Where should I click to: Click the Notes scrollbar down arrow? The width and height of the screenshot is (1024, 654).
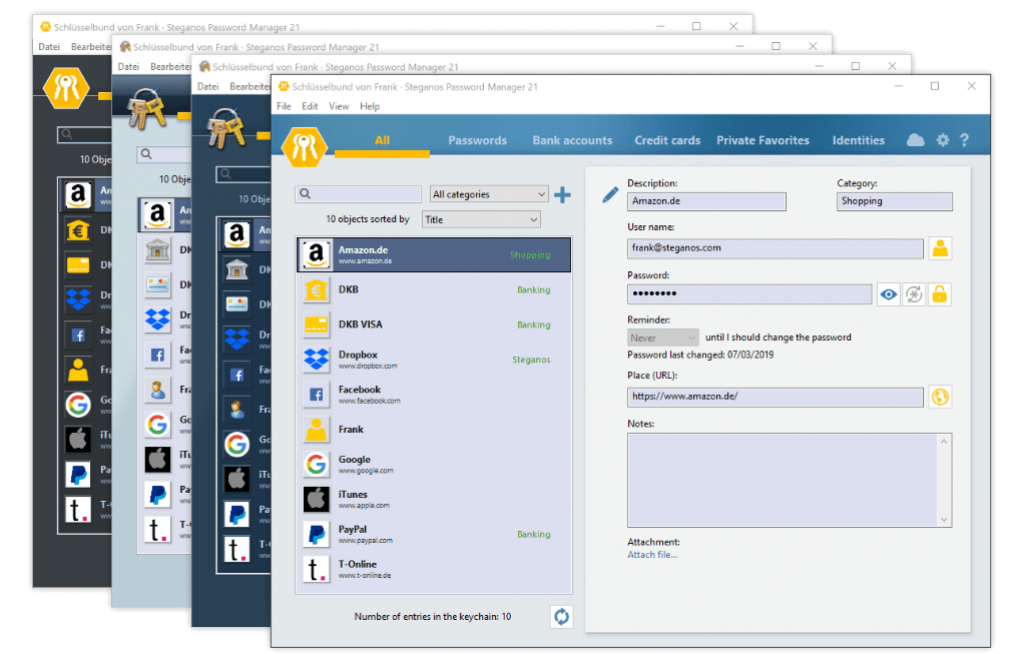point(944,520)
